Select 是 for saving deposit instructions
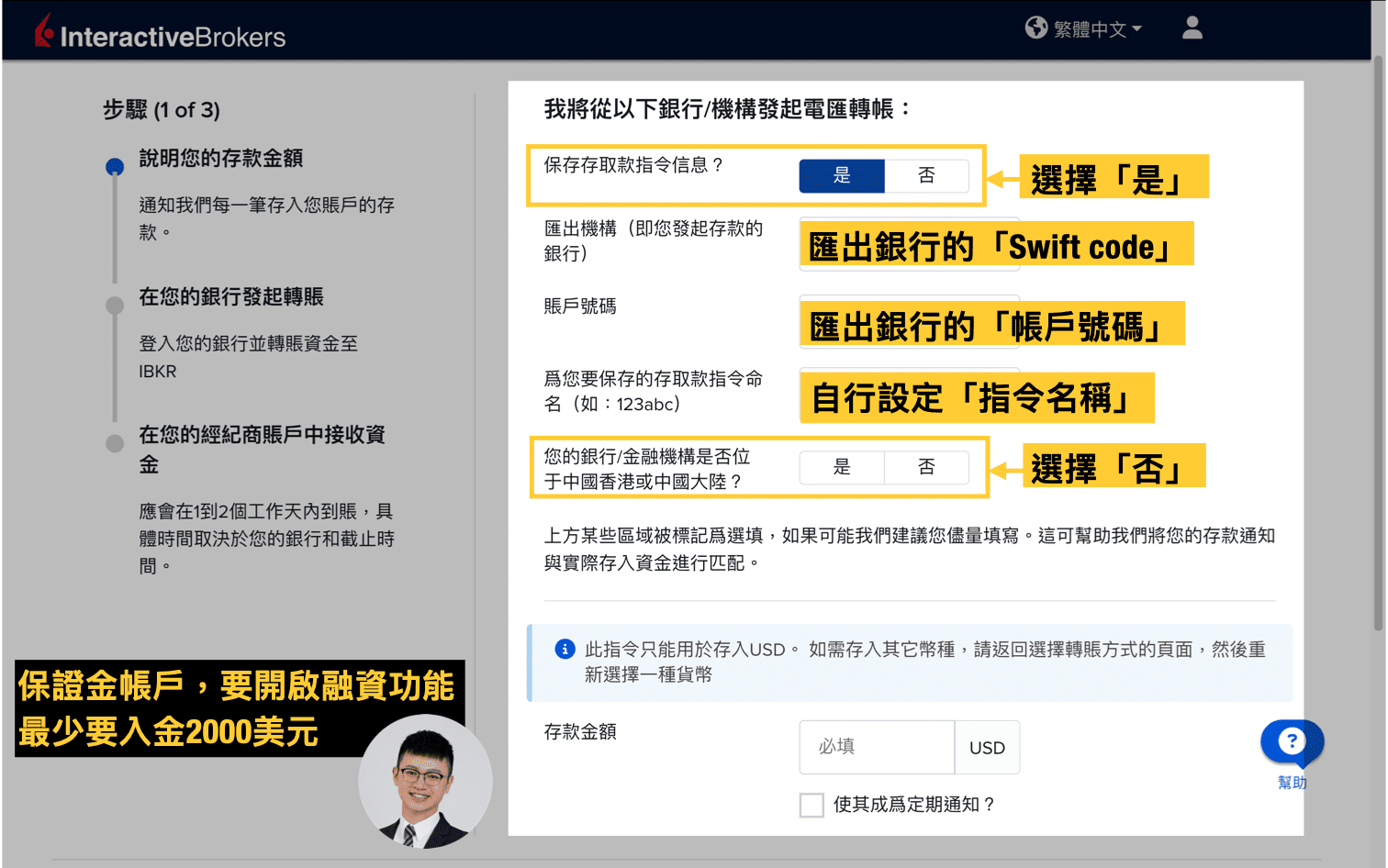This screenshot has height=868, width=1388. 842,175
